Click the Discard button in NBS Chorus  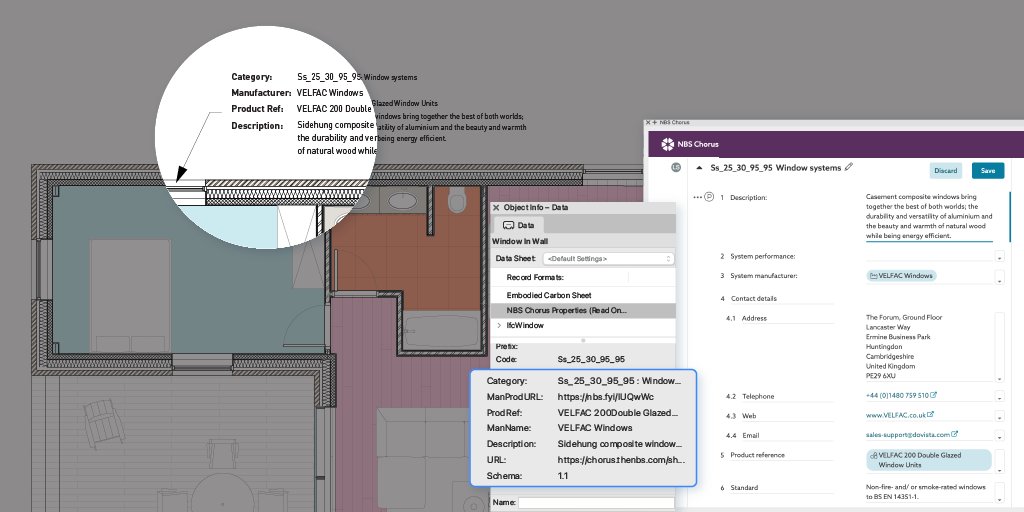click(x=945, y=170)
